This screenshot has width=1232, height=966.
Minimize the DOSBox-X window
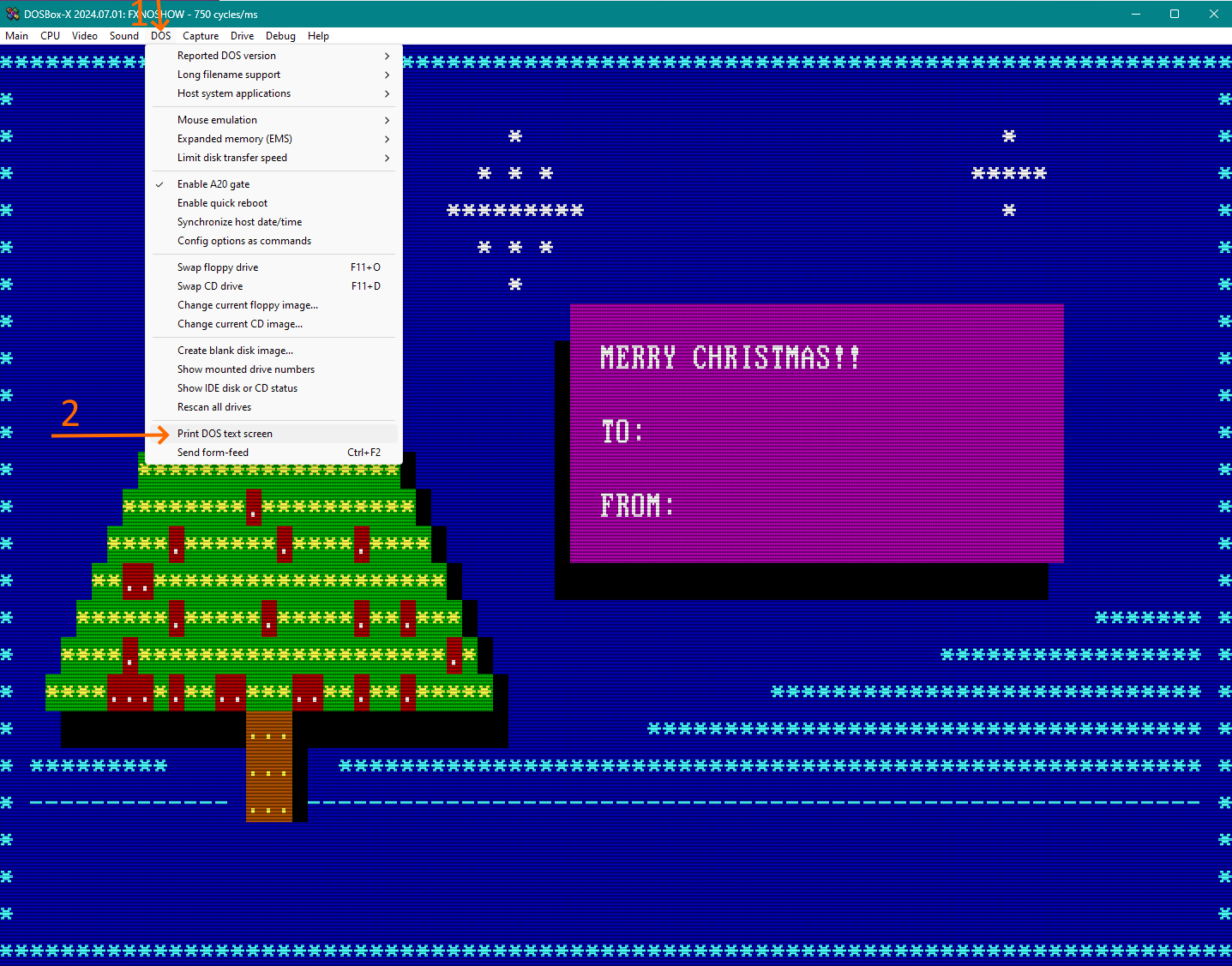(x=1135, y=14)
